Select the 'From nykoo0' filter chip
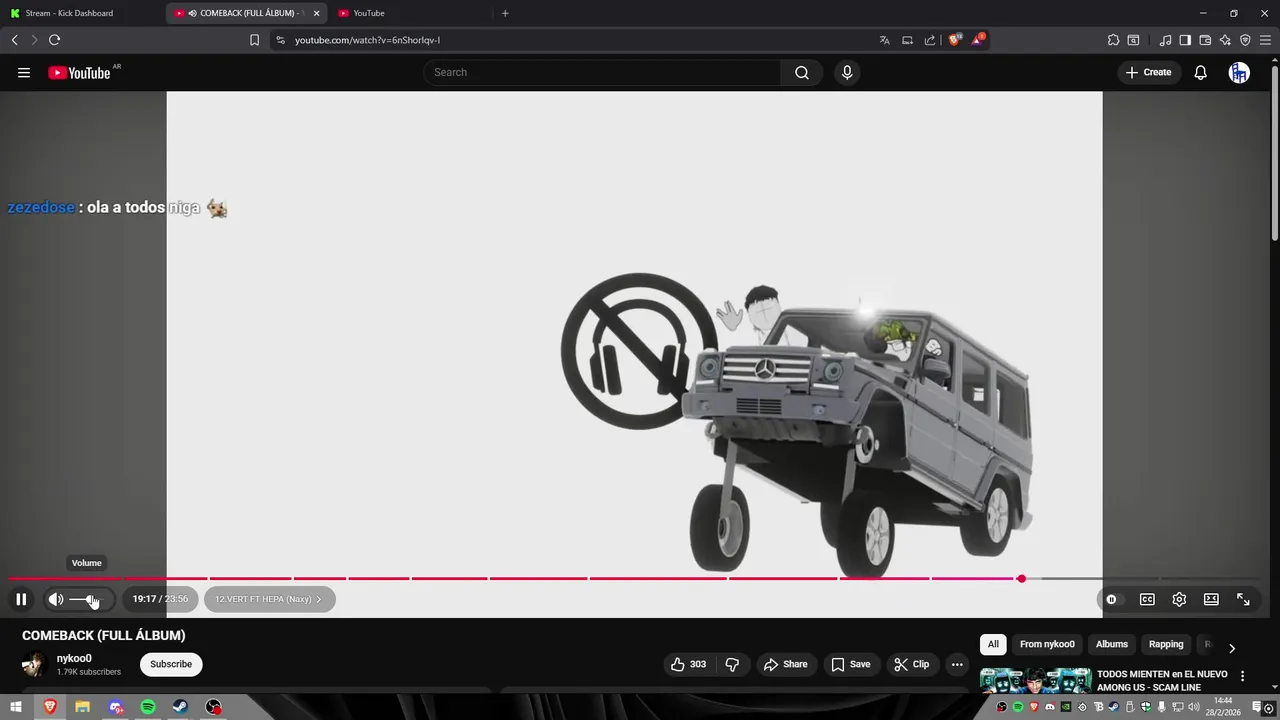This screenshot has height=720, width=1280. pyautogui.click(x=1047, y=644)
